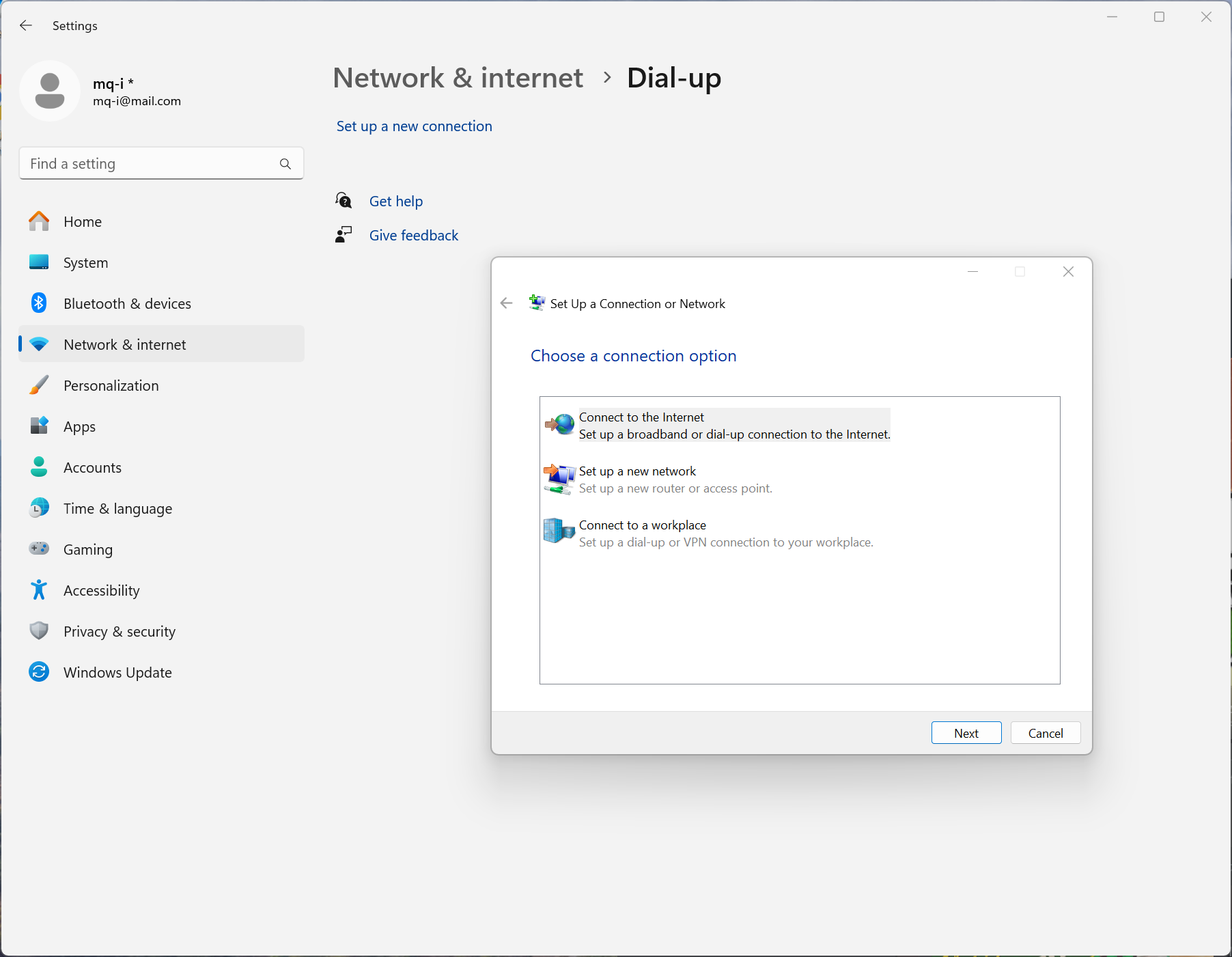Click Set up a new connection link
Screen dimensions: 1232x957
(x=414, y=126)
